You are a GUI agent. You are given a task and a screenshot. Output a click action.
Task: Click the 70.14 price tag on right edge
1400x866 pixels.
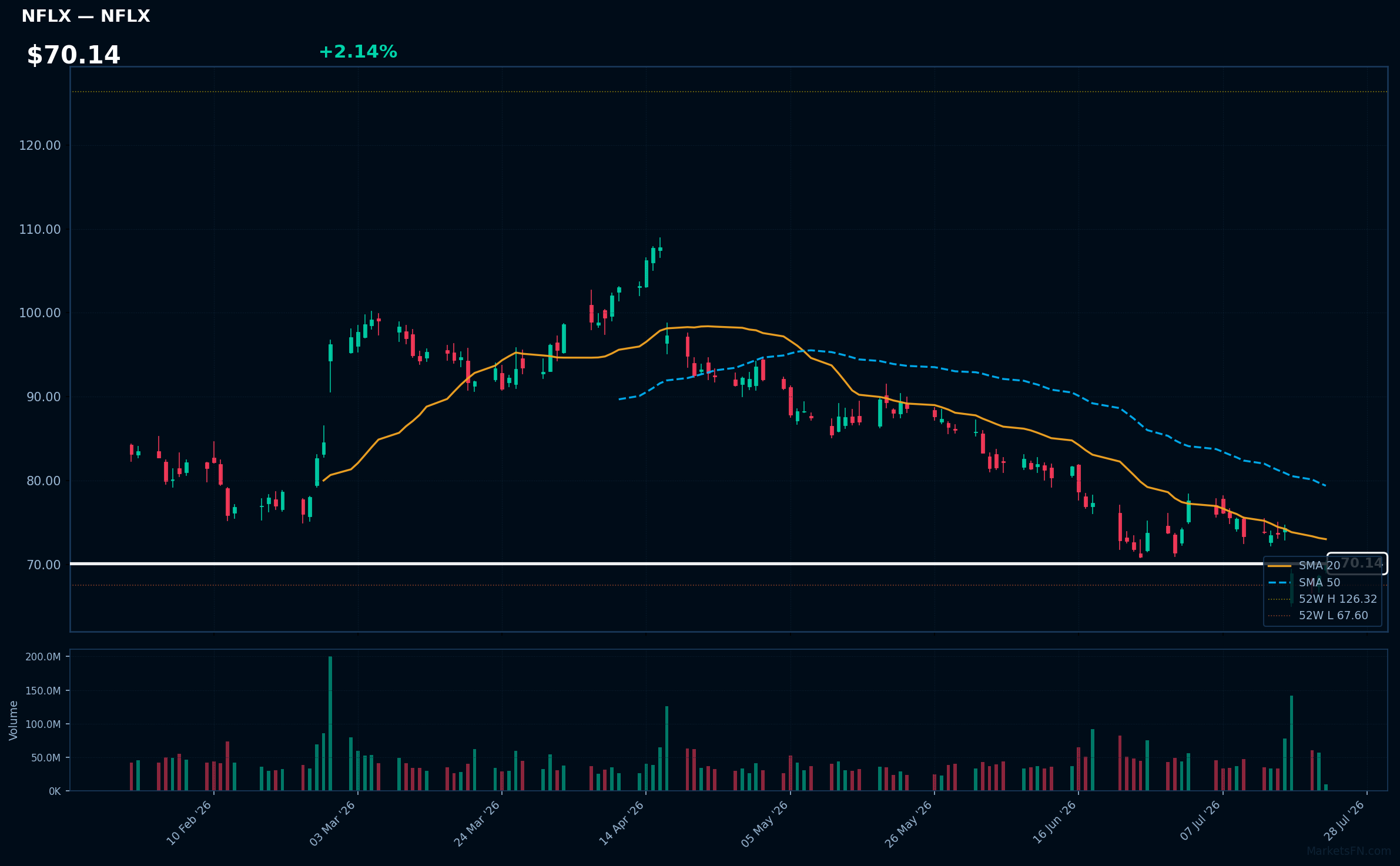1357,563
